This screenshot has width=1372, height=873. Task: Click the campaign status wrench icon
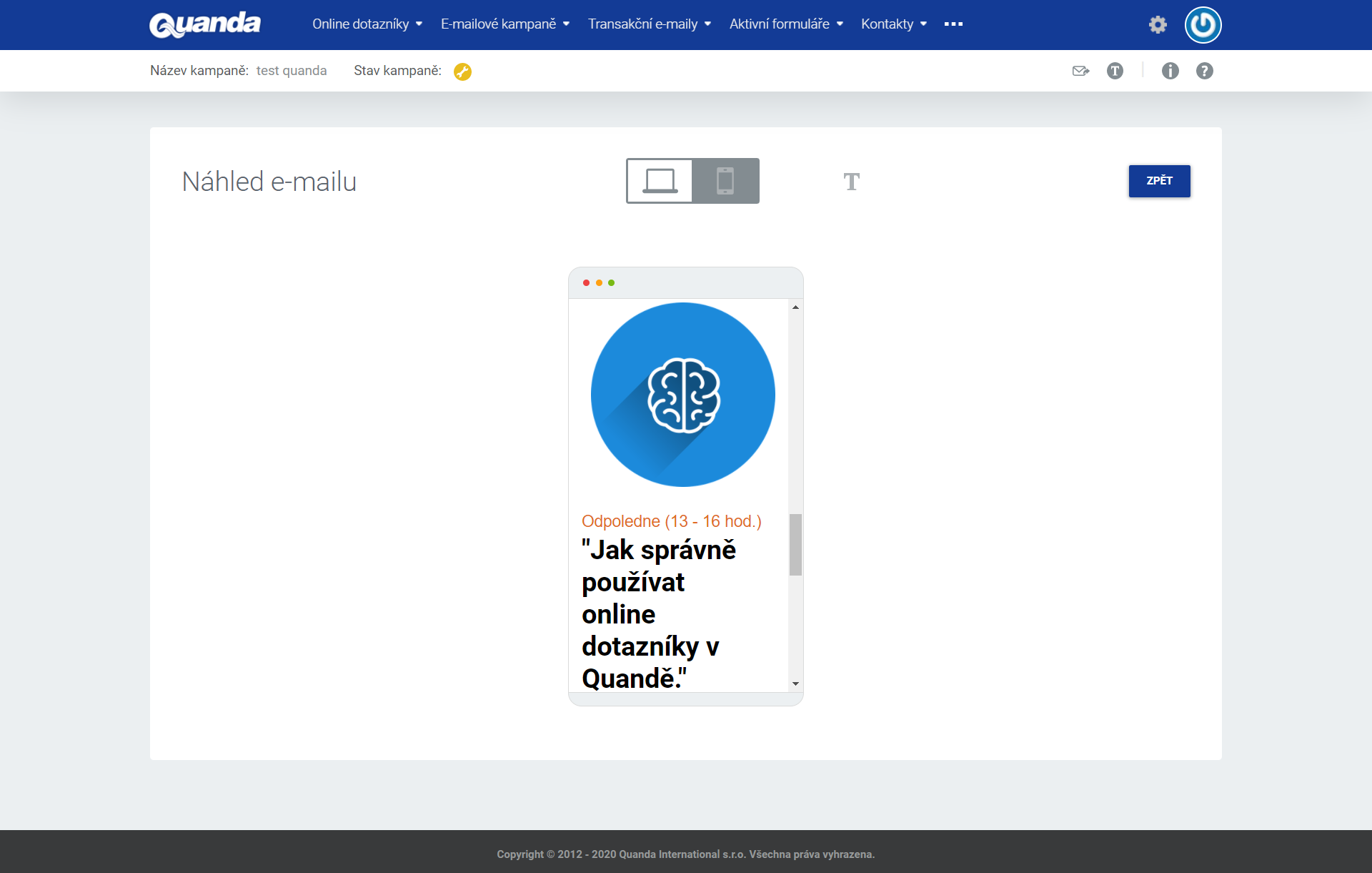462,71
